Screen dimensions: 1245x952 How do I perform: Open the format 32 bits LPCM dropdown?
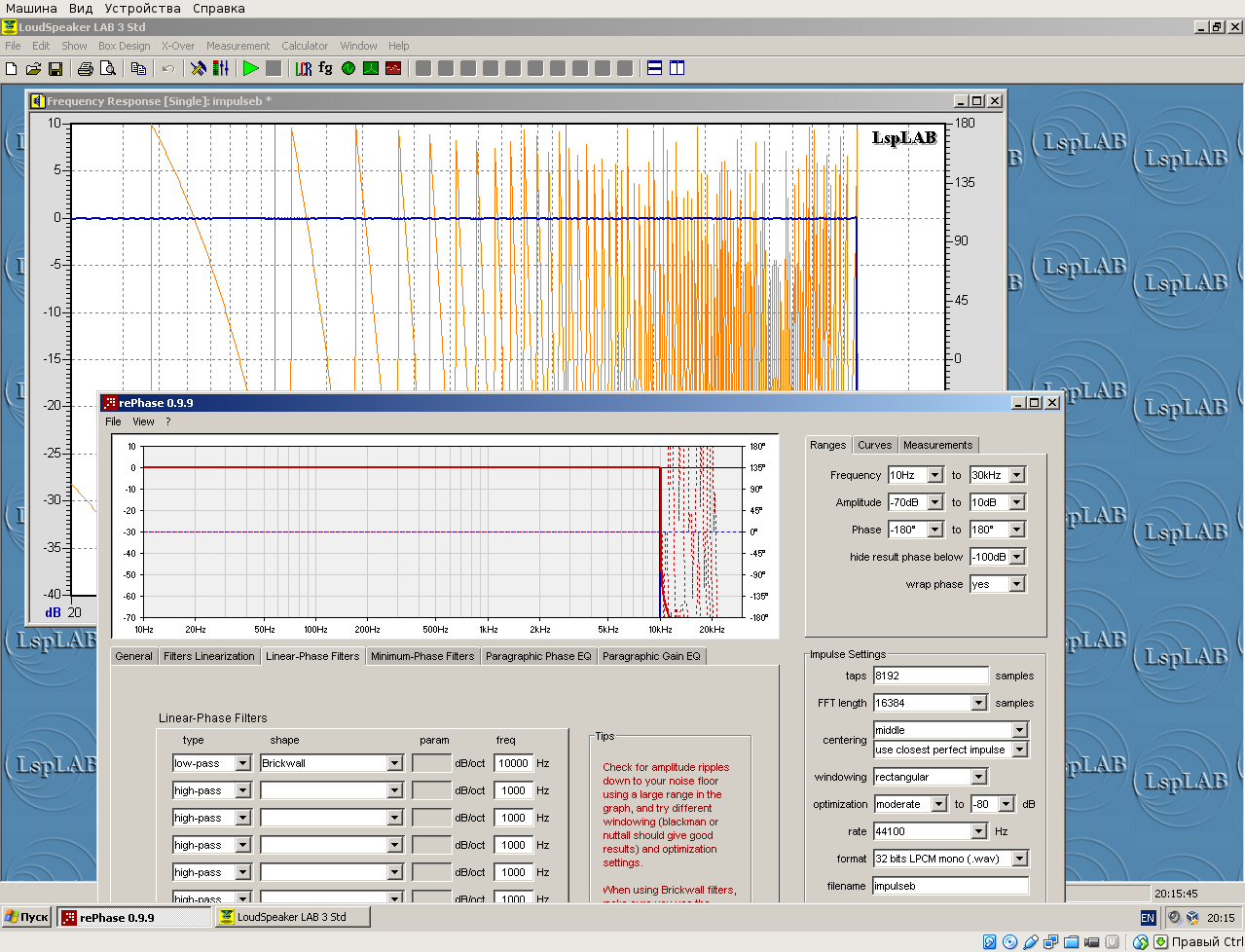tap(1019, 859)
